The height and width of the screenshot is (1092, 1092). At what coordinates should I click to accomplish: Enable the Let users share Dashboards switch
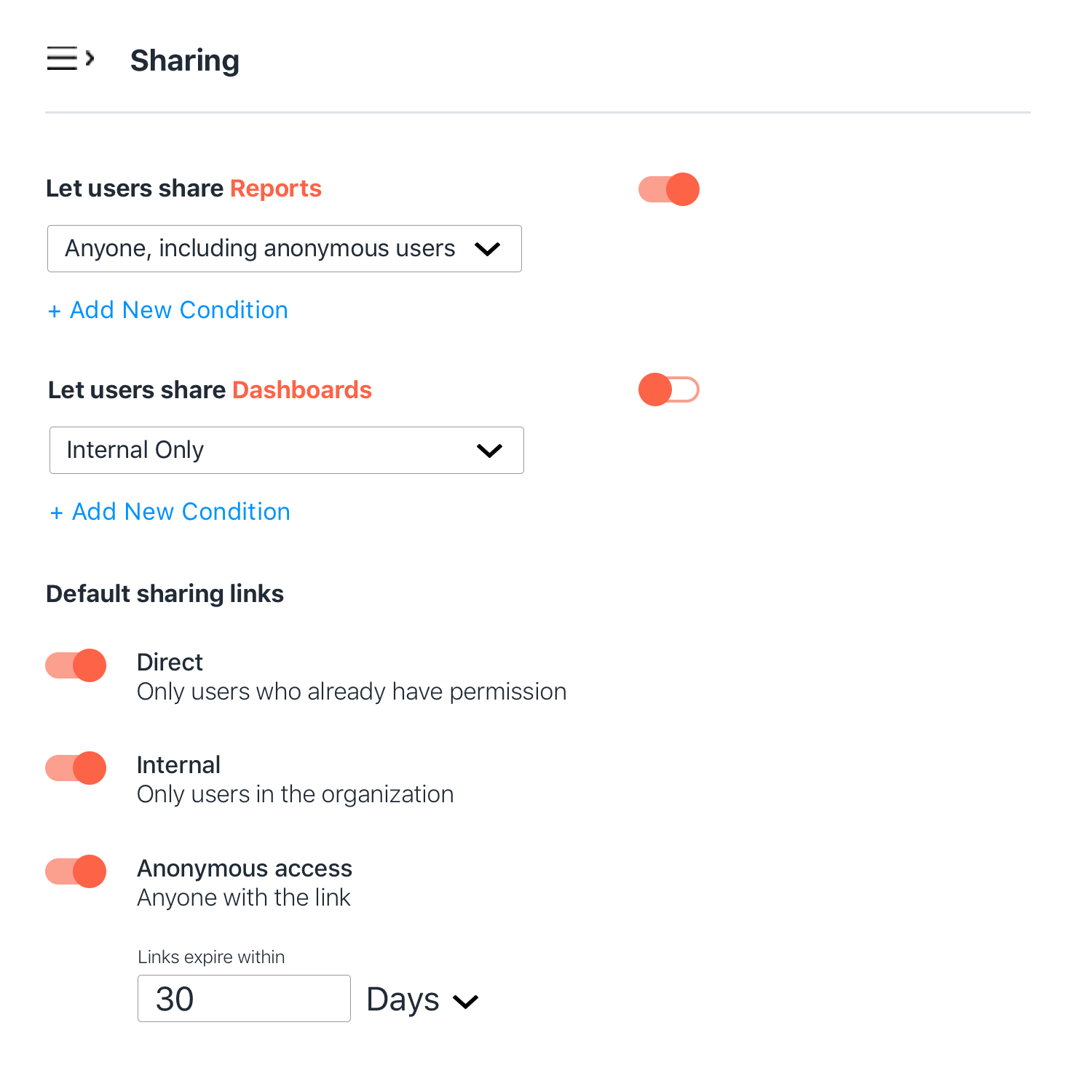[x=668, y=389]
